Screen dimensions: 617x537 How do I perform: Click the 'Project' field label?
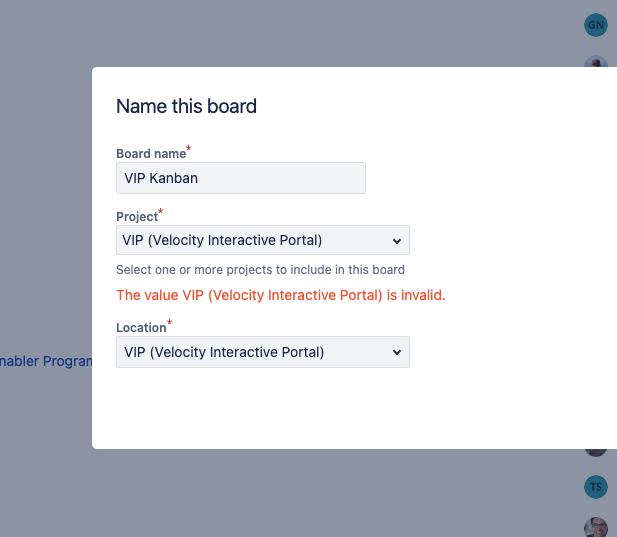[x=137, y=216]
